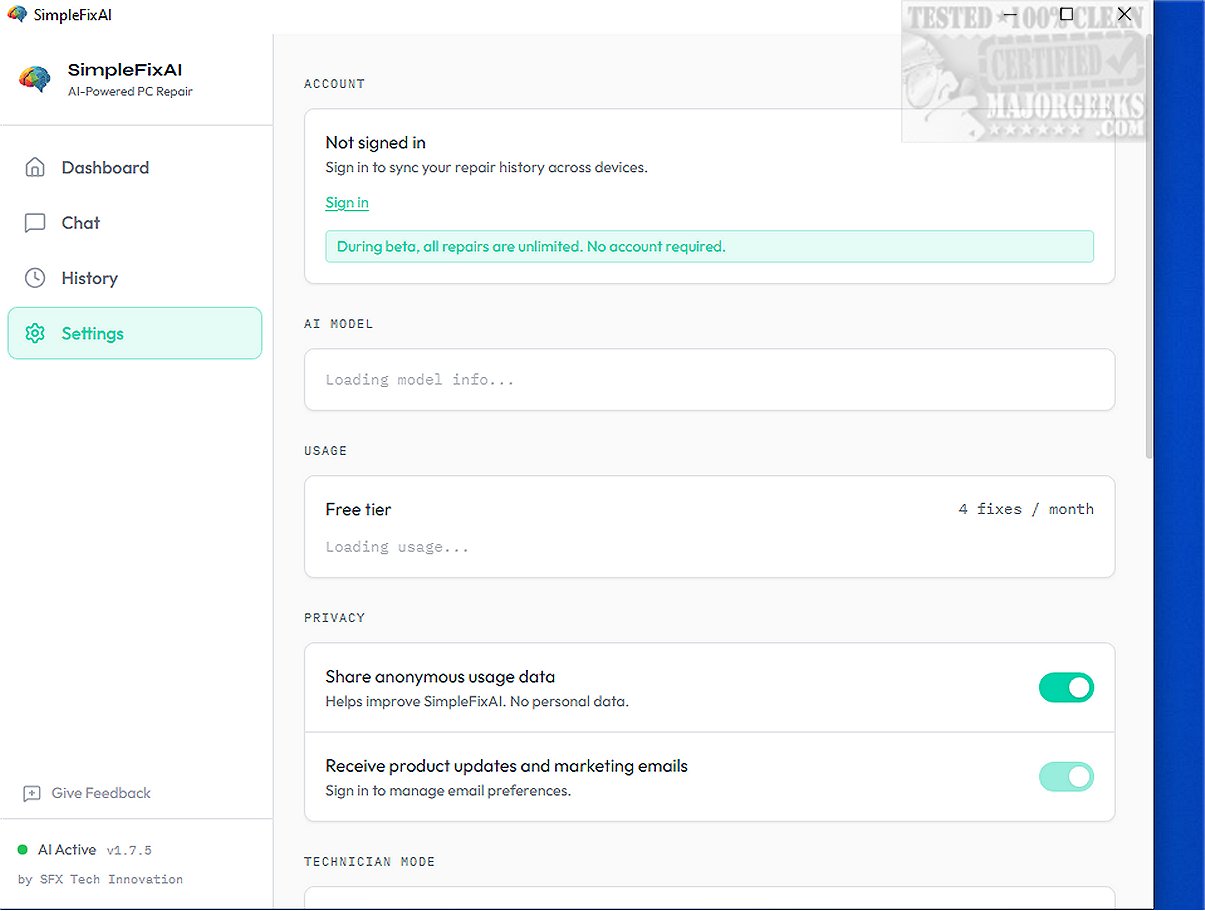Click the Settings gear icon

[35, 333]
